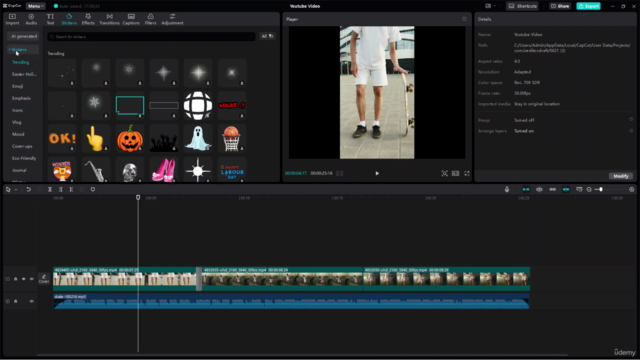Click the Share button
The image size is (640, 360).
coord(560,6)
